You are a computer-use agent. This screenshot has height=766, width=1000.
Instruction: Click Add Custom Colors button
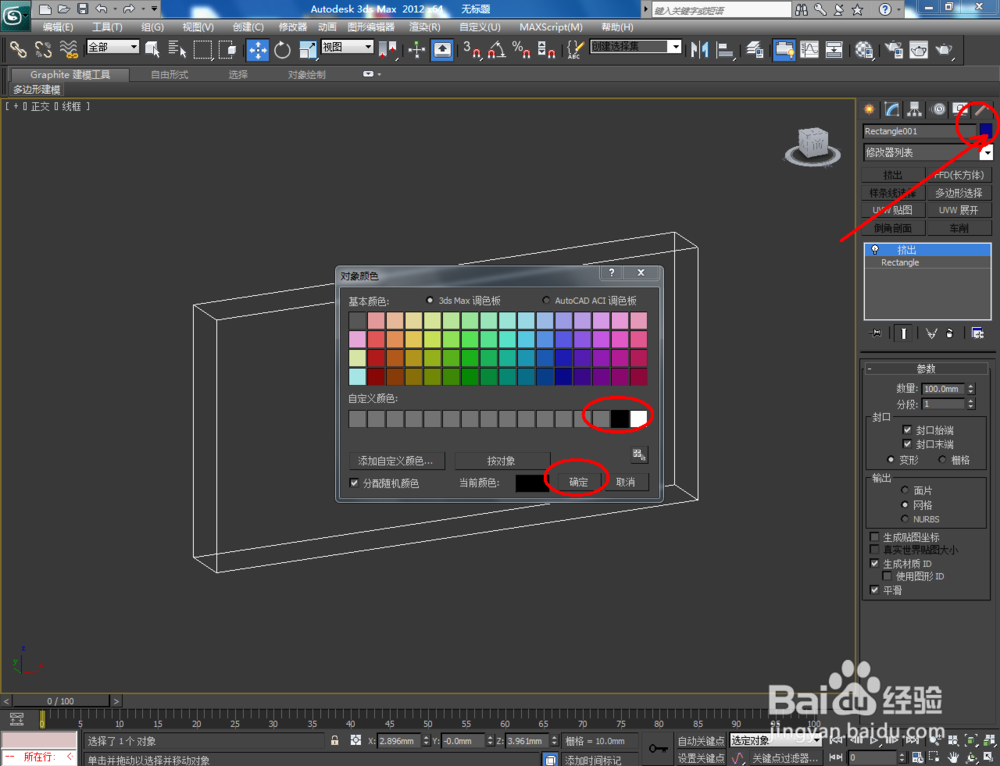tap(395, 460)
